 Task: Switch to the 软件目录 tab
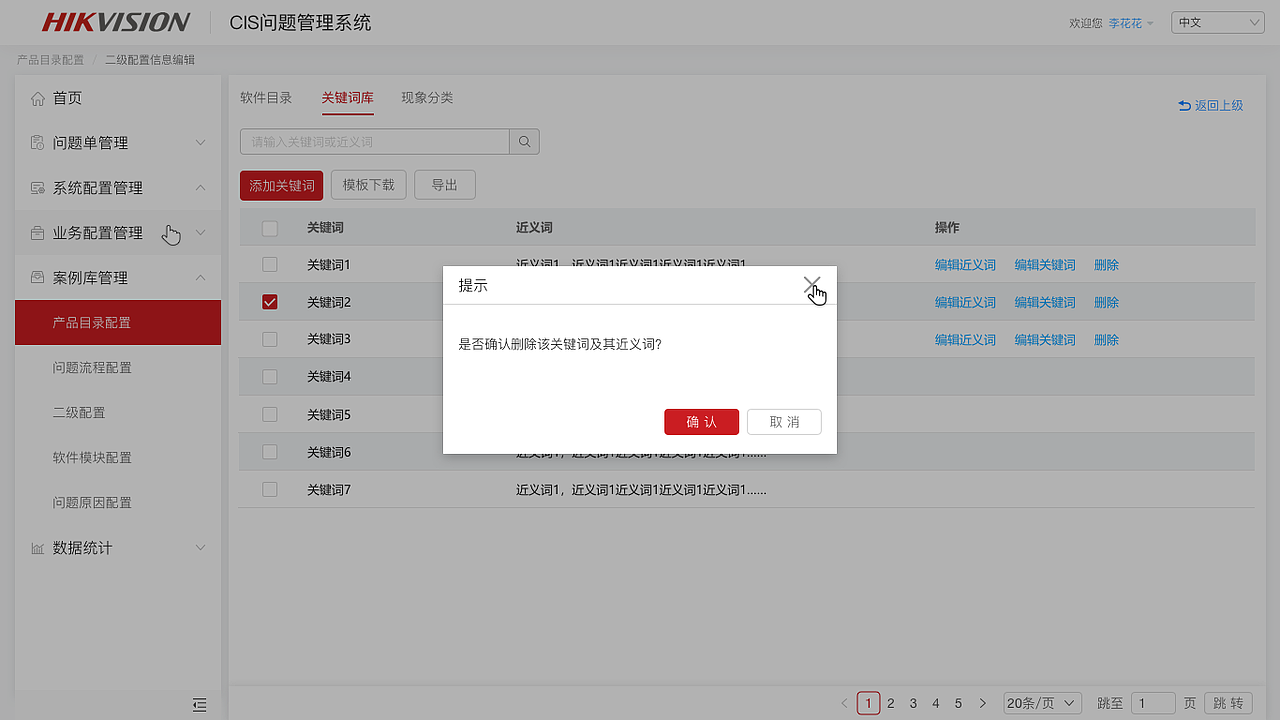[266, 98]
